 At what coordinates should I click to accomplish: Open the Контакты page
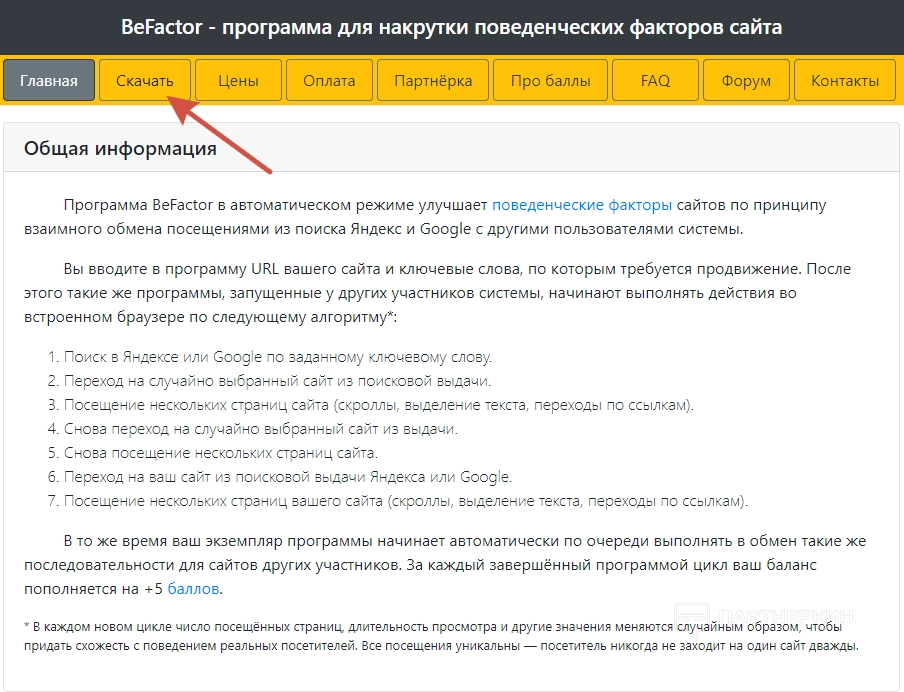[x=845, y=80]
